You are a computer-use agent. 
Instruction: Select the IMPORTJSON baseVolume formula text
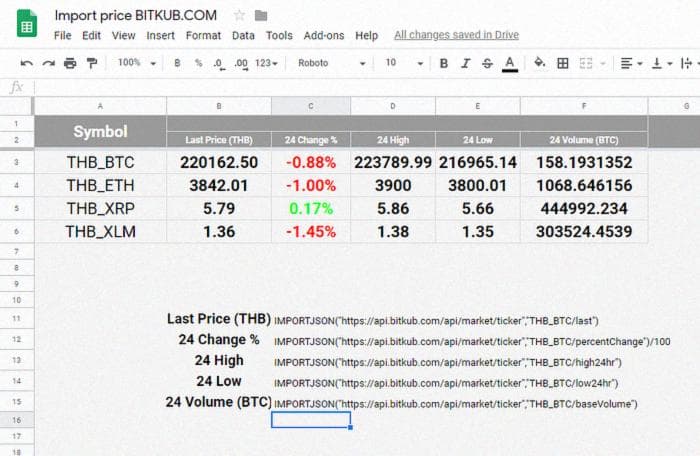pyautogui.click(x=455, y=404)
